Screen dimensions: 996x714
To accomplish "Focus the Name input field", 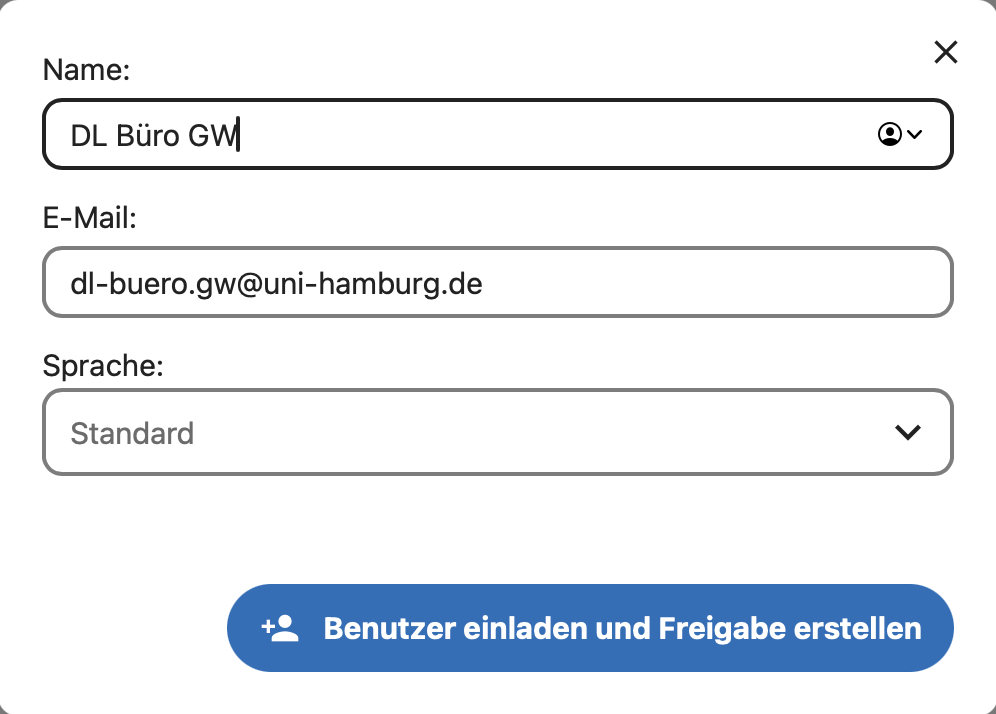I will pyautogui.click(x=450, y=134).
